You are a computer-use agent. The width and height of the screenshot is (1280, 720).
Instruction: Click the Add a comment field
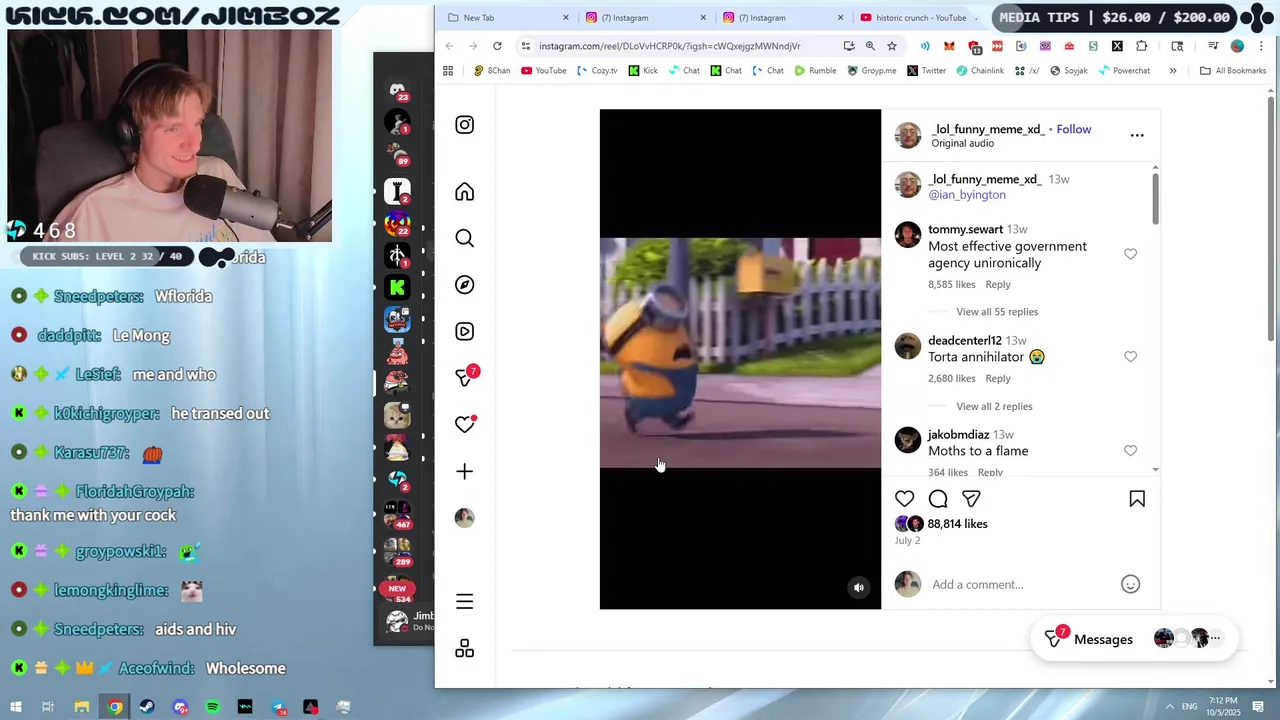coord(1020,585)
